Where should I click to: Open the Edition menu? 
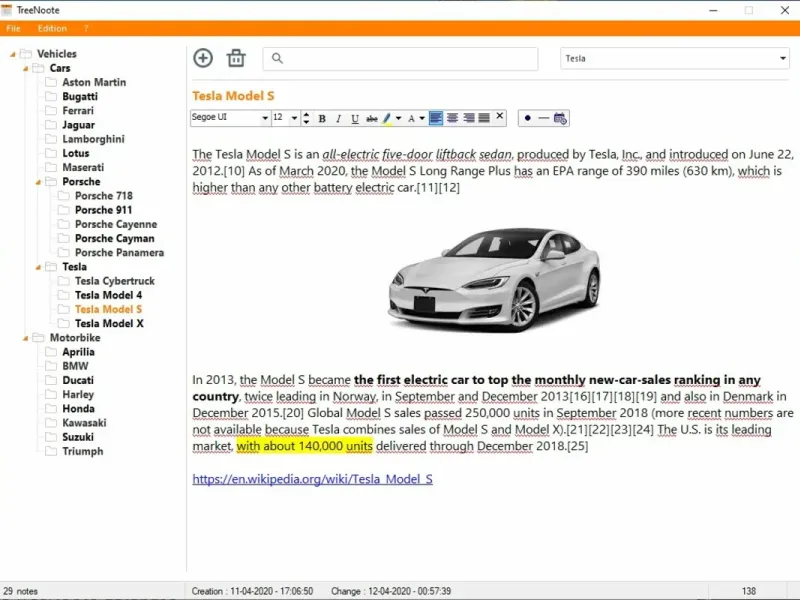click(52, 29)
